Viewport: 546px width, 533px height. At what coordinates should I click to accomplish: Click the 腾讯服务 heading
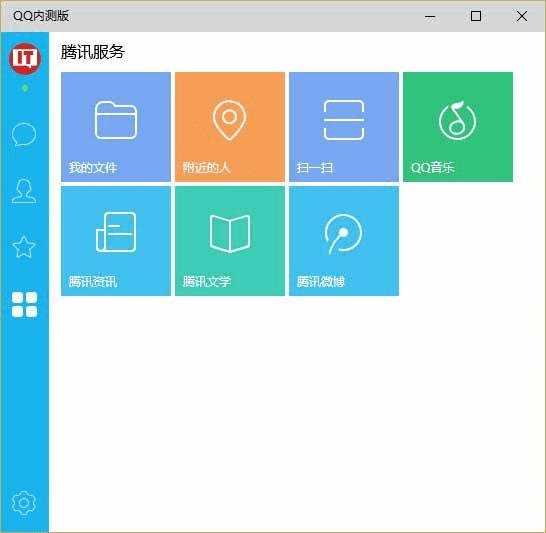point(93,52)
